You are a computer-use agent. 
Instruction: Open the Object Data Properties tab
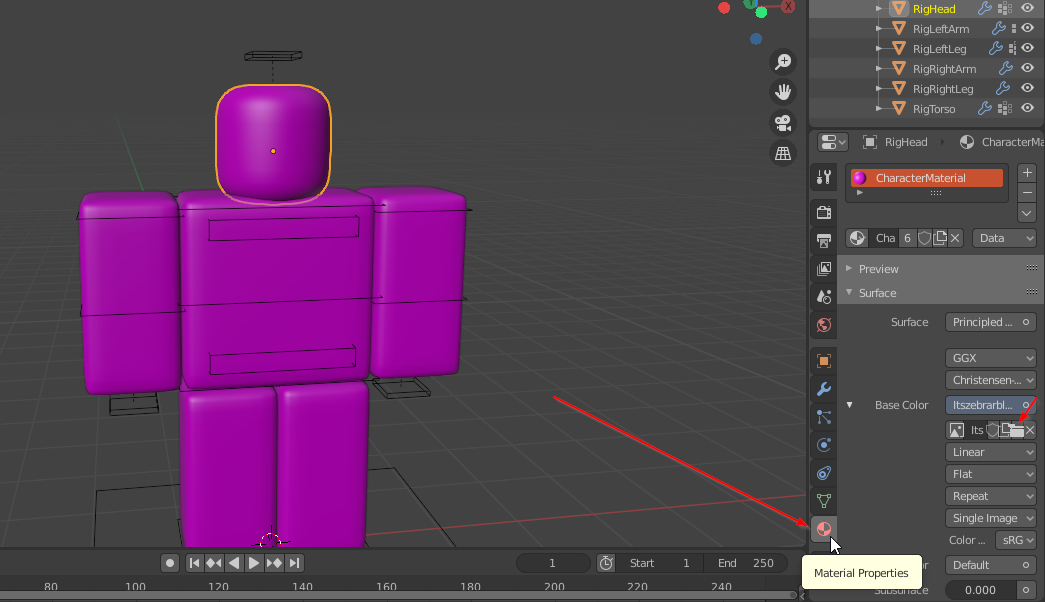[x=824, y=501]
